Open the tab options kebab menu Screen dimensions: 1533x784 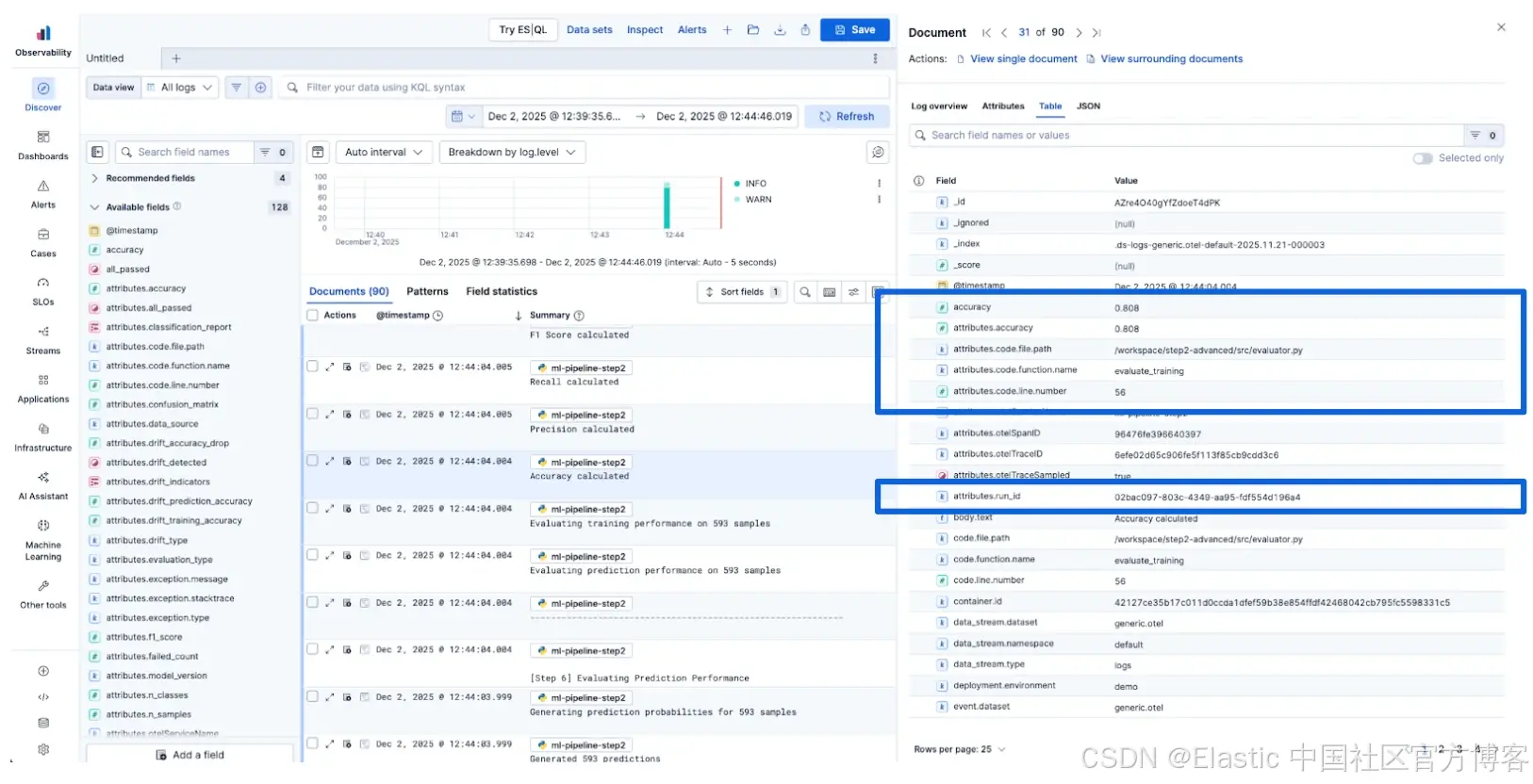coord(875,58)
